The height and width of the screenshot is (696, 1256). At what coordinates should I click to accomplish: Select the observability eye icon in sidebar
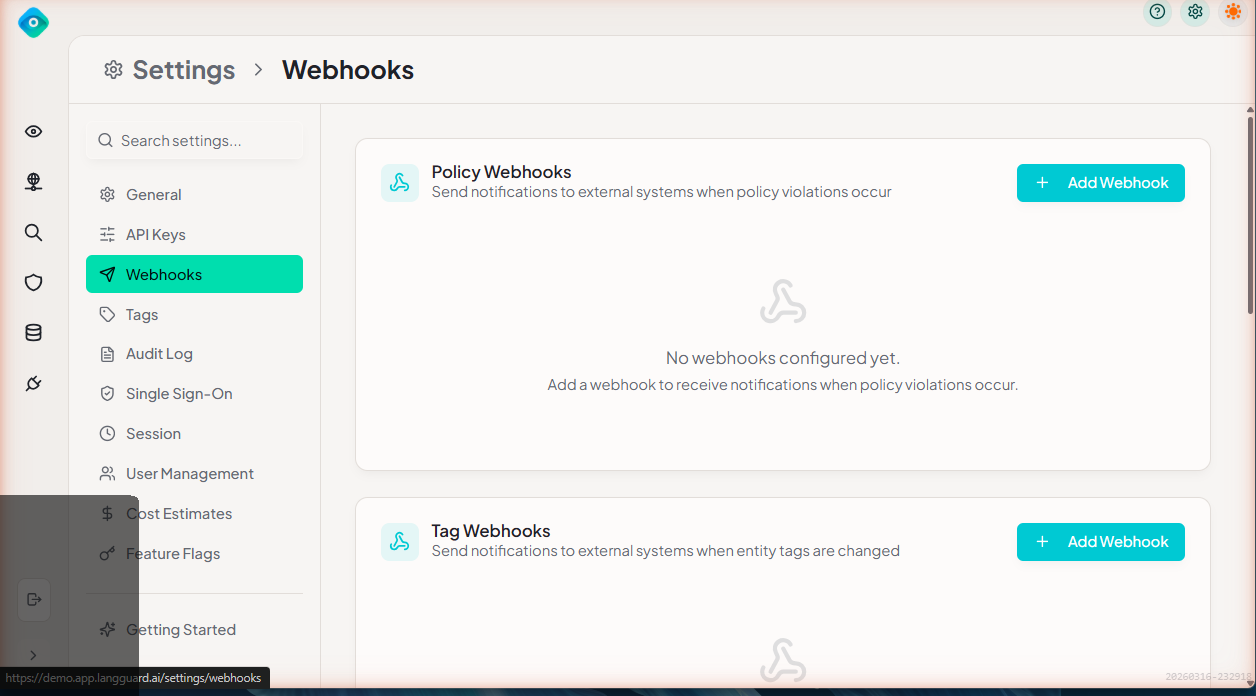(33, 131)
